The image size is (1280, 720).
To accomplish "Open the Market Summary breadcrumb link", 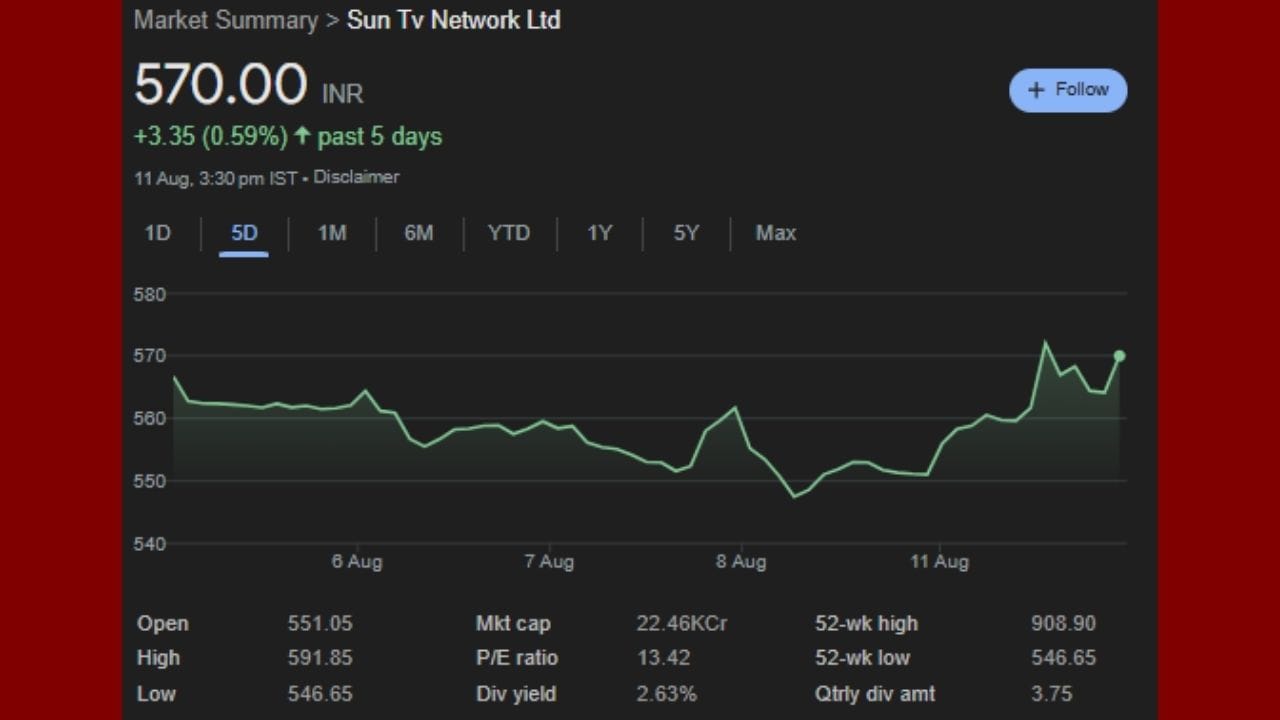I will 225,20.
